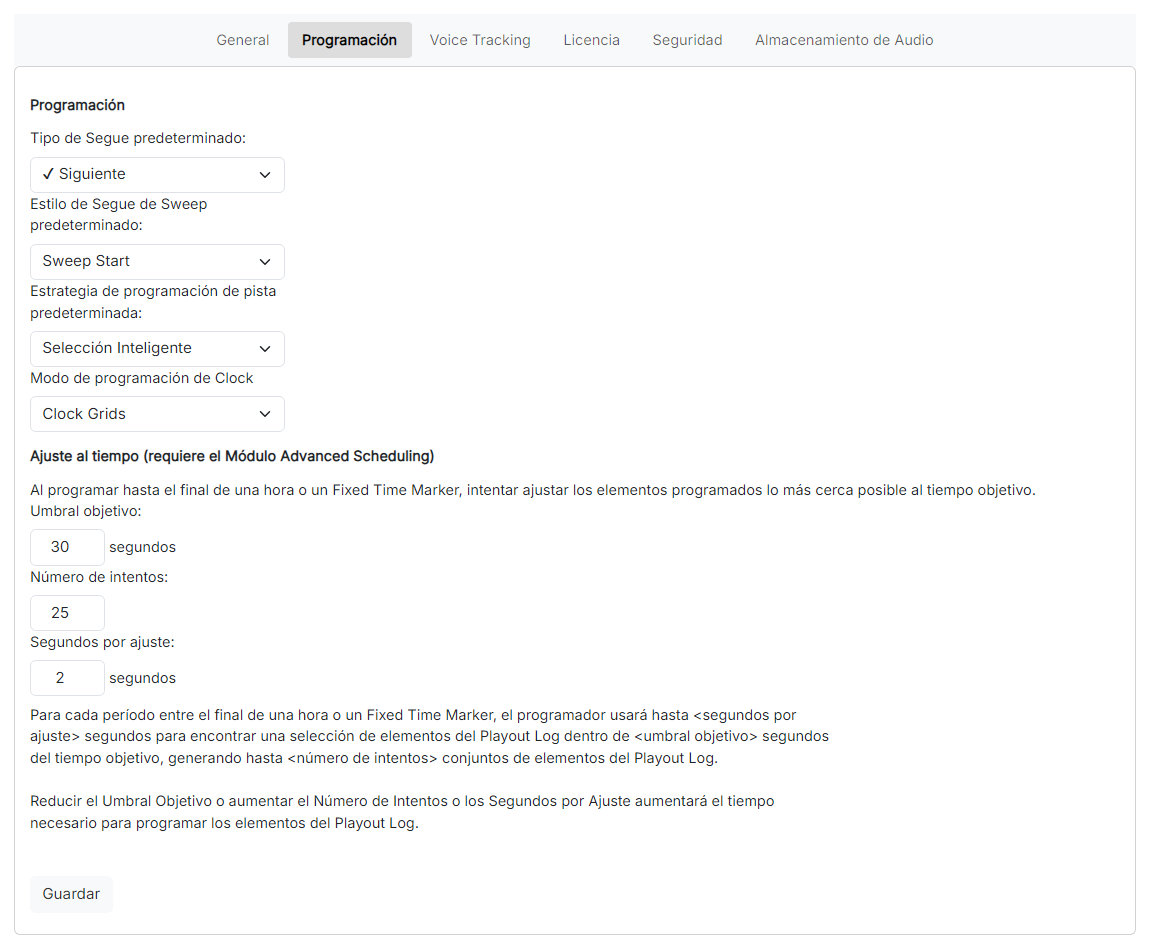
Task: Open the Selección Inteligente dropdown
Action: point(157,348)
